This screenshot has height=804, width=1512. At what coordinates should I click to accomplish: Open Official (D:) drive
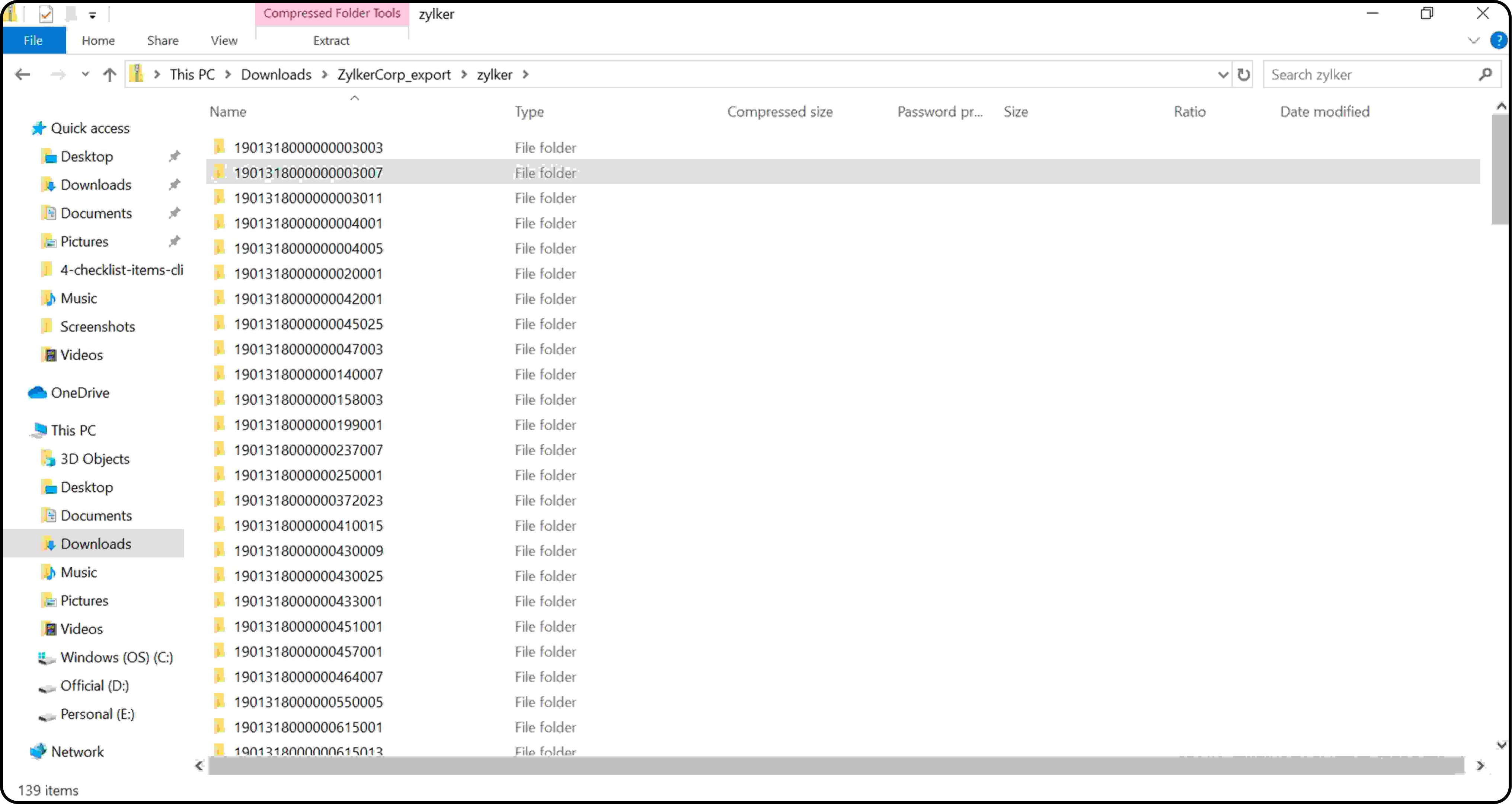(x=94, y=685)
